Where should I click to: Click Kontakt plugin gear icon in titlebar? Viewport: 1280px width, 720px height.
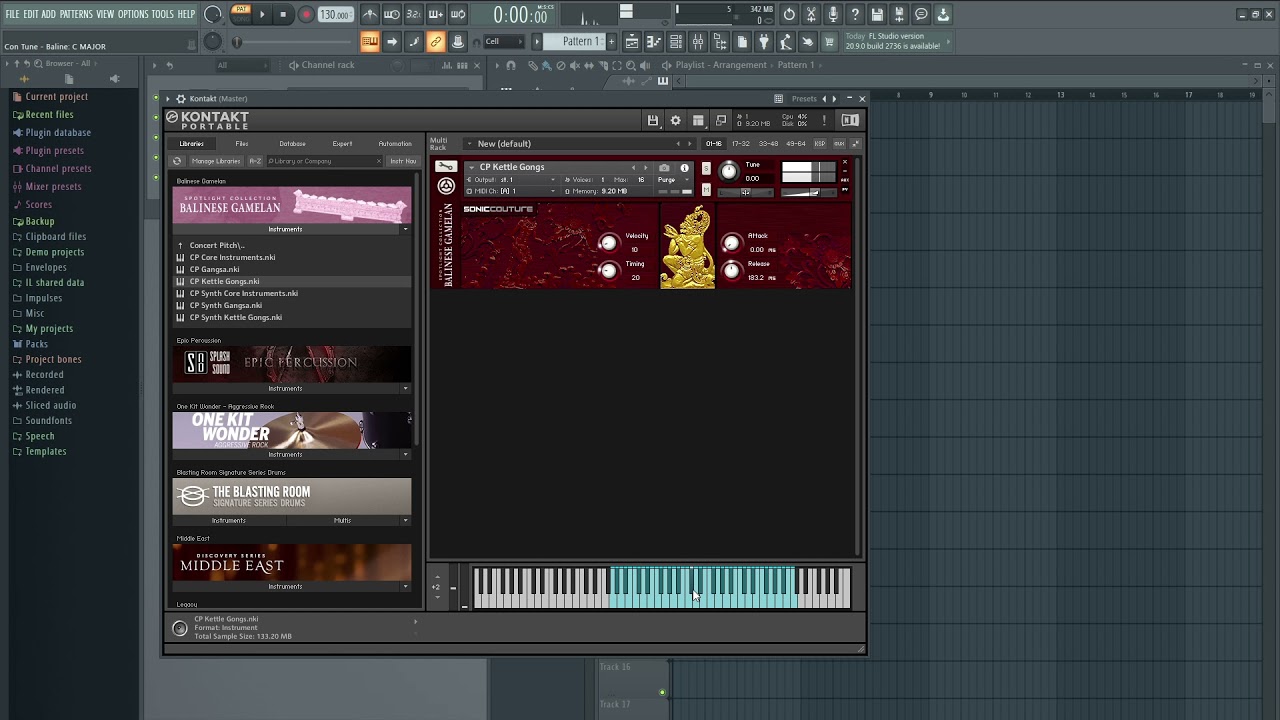pyautogui.click(x=181, y=98)
